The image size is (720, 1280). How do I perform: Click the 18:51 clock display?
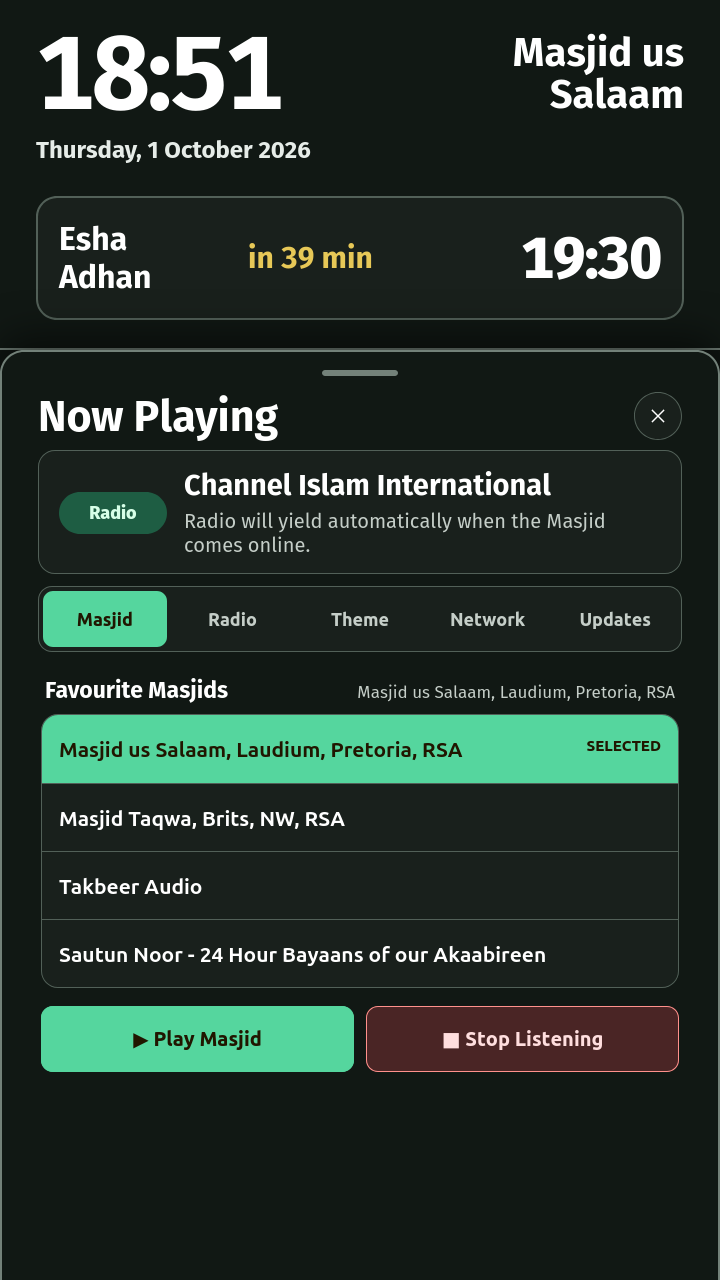pos(159,74)
